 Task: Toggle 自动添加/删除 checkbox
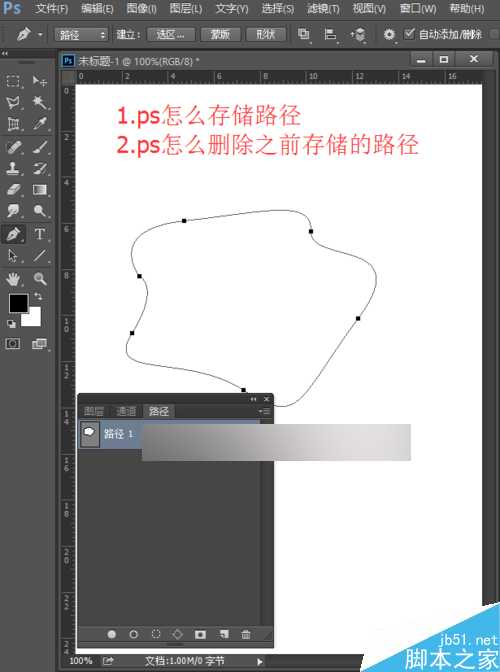[409, 33]
